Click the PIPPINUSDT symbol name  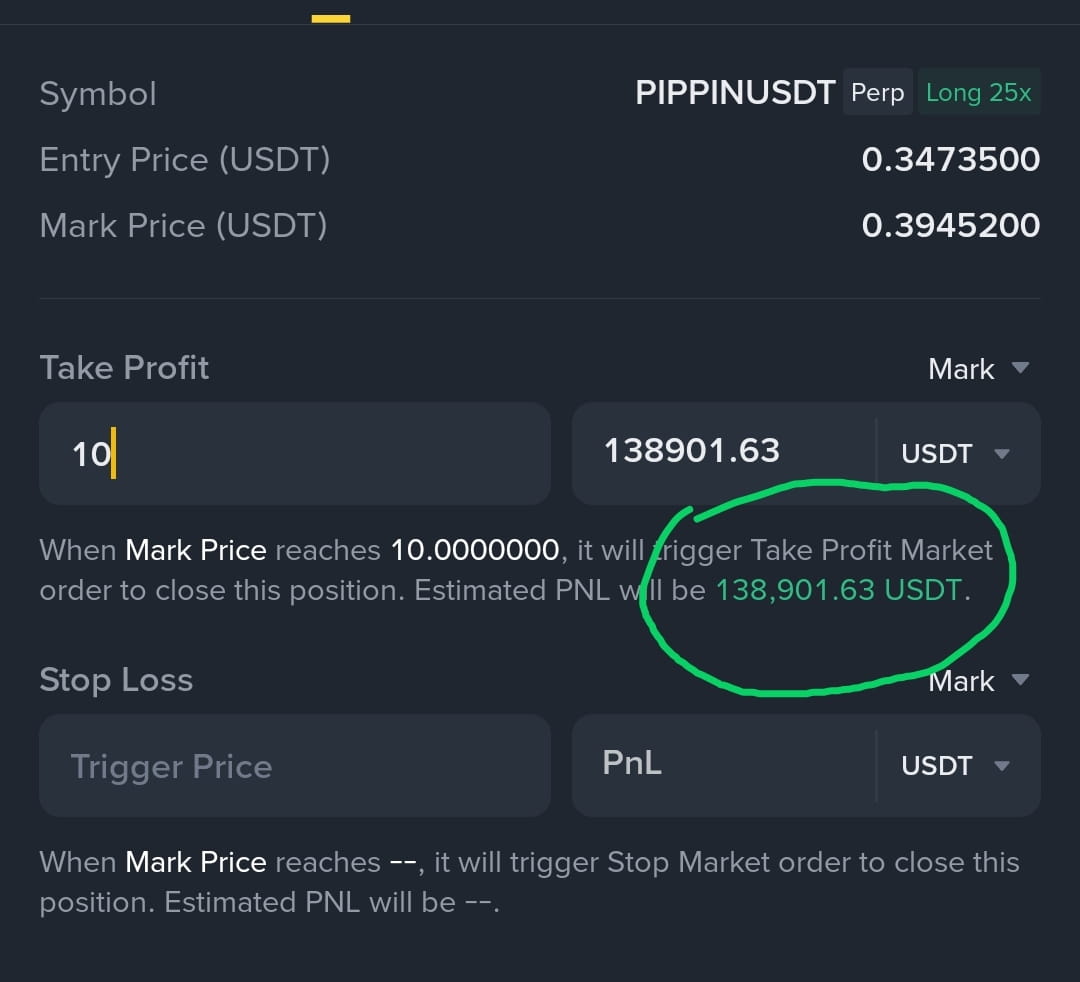coord(735,92)
